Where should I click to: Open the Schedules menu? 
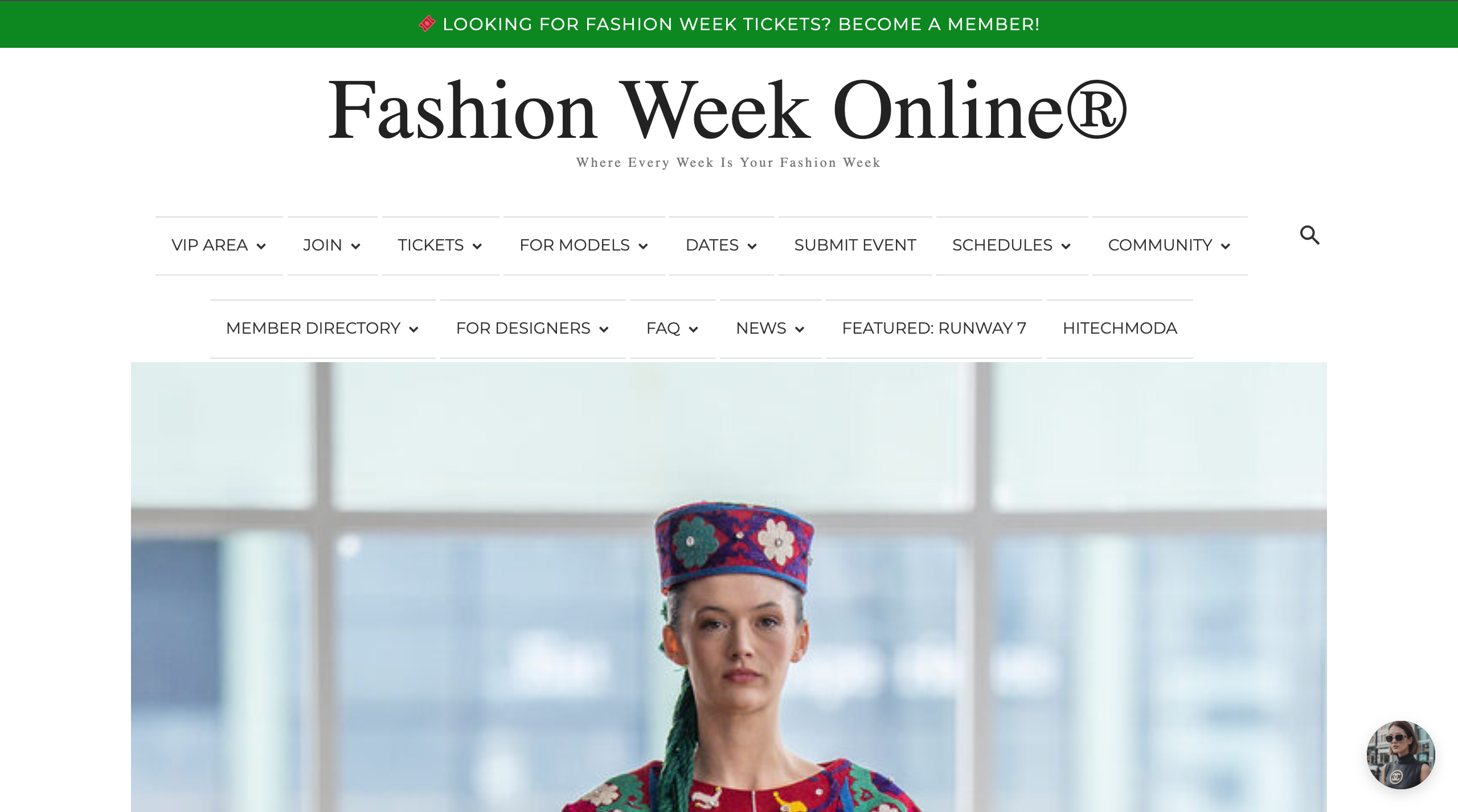[1011, 245]
